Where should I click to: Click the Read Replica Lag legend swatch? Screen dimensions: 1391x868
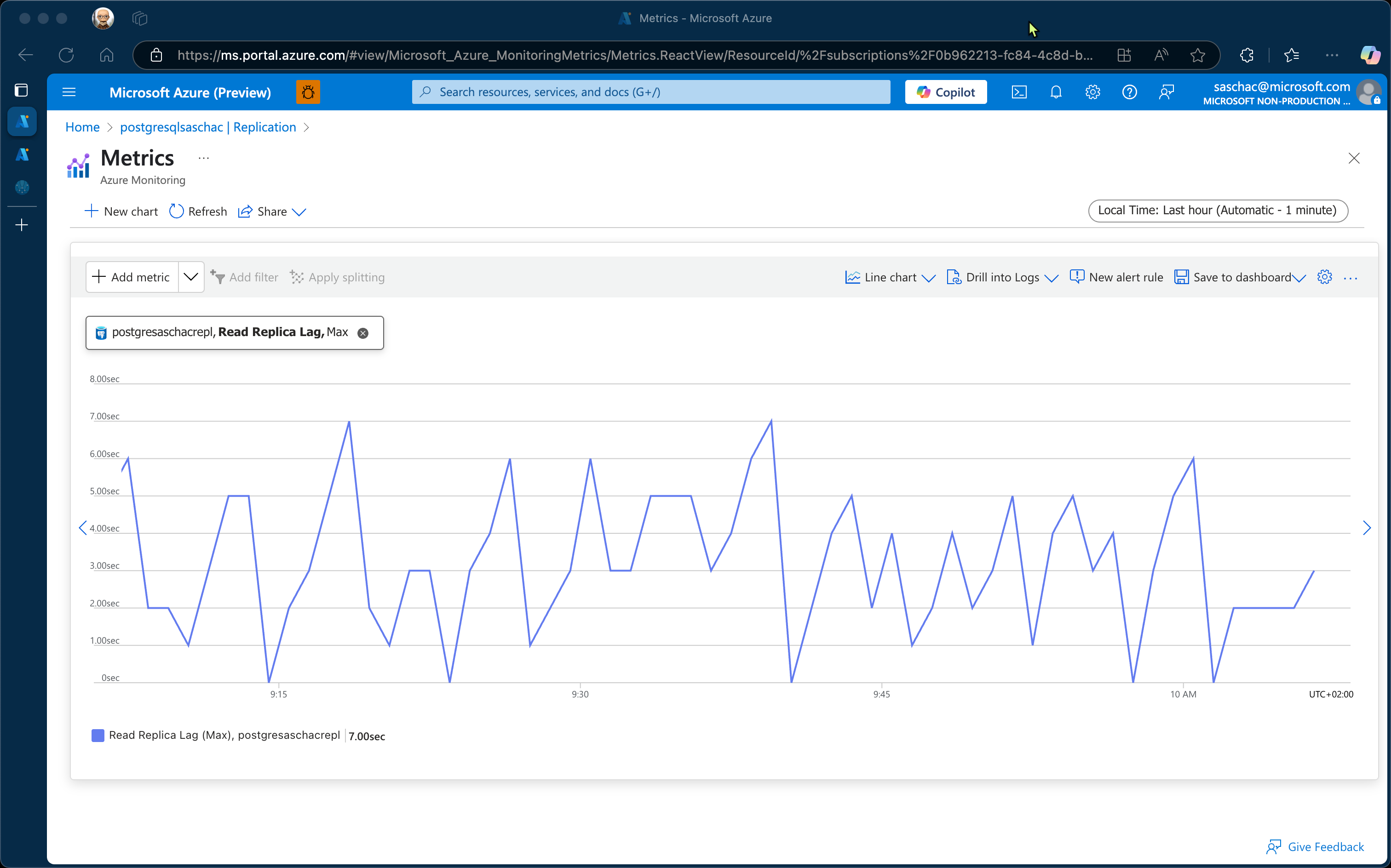(98, 736)
